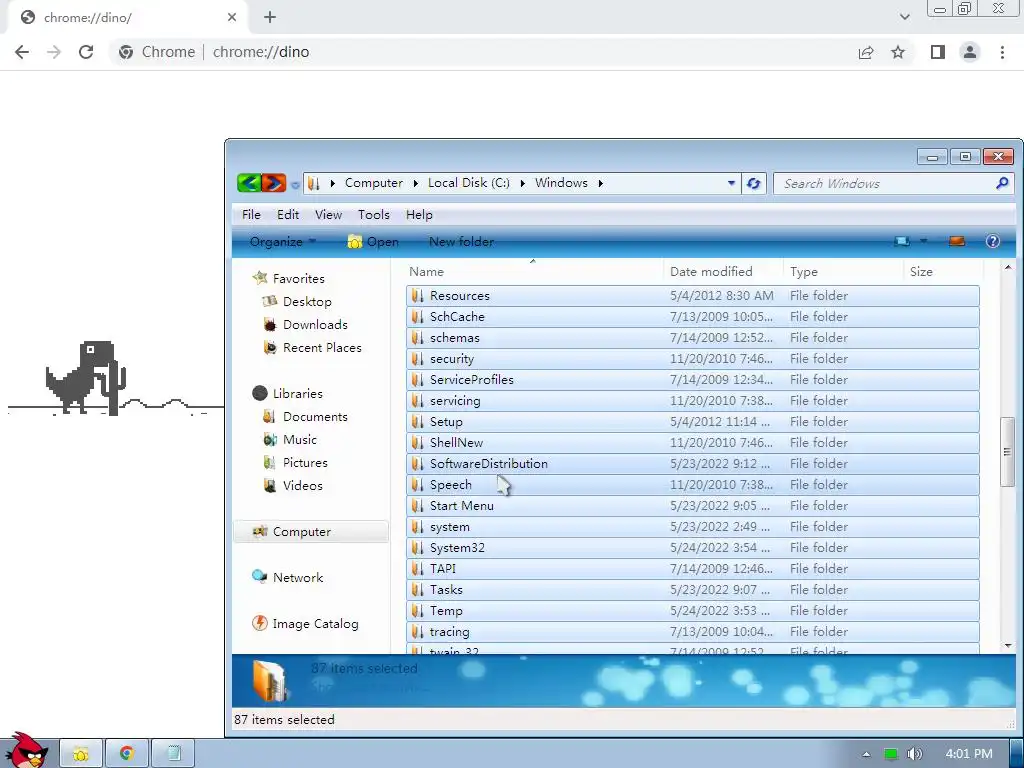Click Local Disk (C:) in the breadcrumb
Screen dimensions: 1024x768
[469, 184]
